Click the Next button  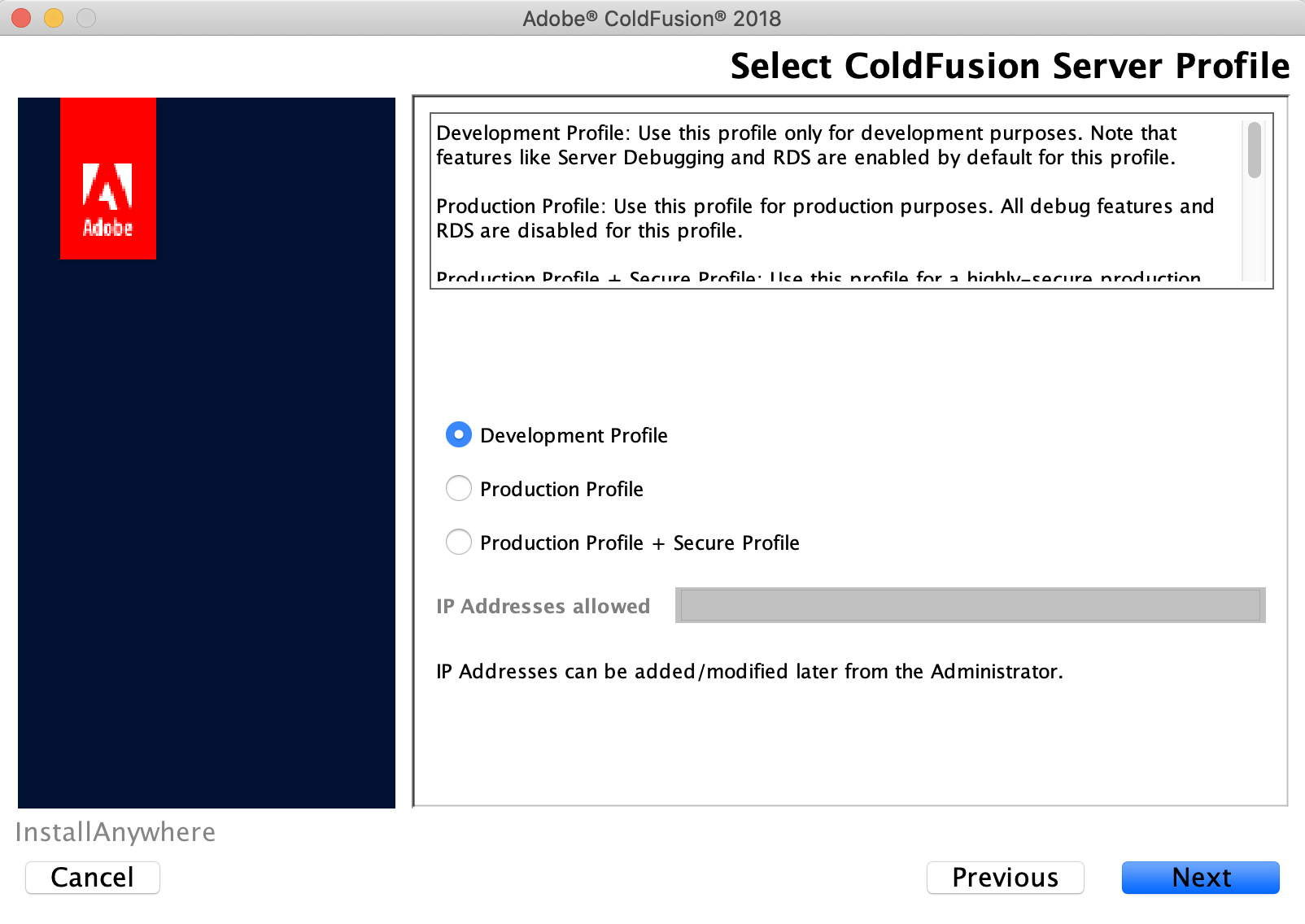(1200, 878)
